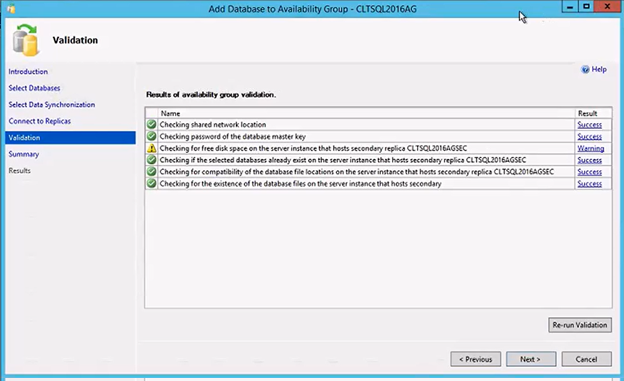Maximize the Add Database wizard window
This screenshot has height=381, width=624.
tap(586, 7)
